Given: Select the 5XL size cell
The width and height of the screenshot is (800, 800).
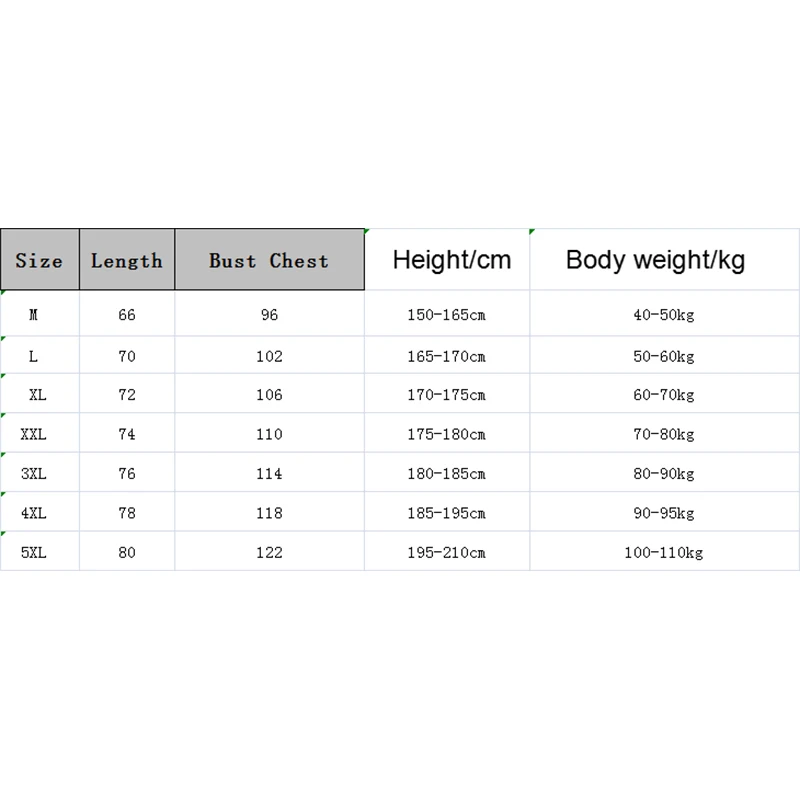Looking at the screenshot, I should tap(34, 552).
